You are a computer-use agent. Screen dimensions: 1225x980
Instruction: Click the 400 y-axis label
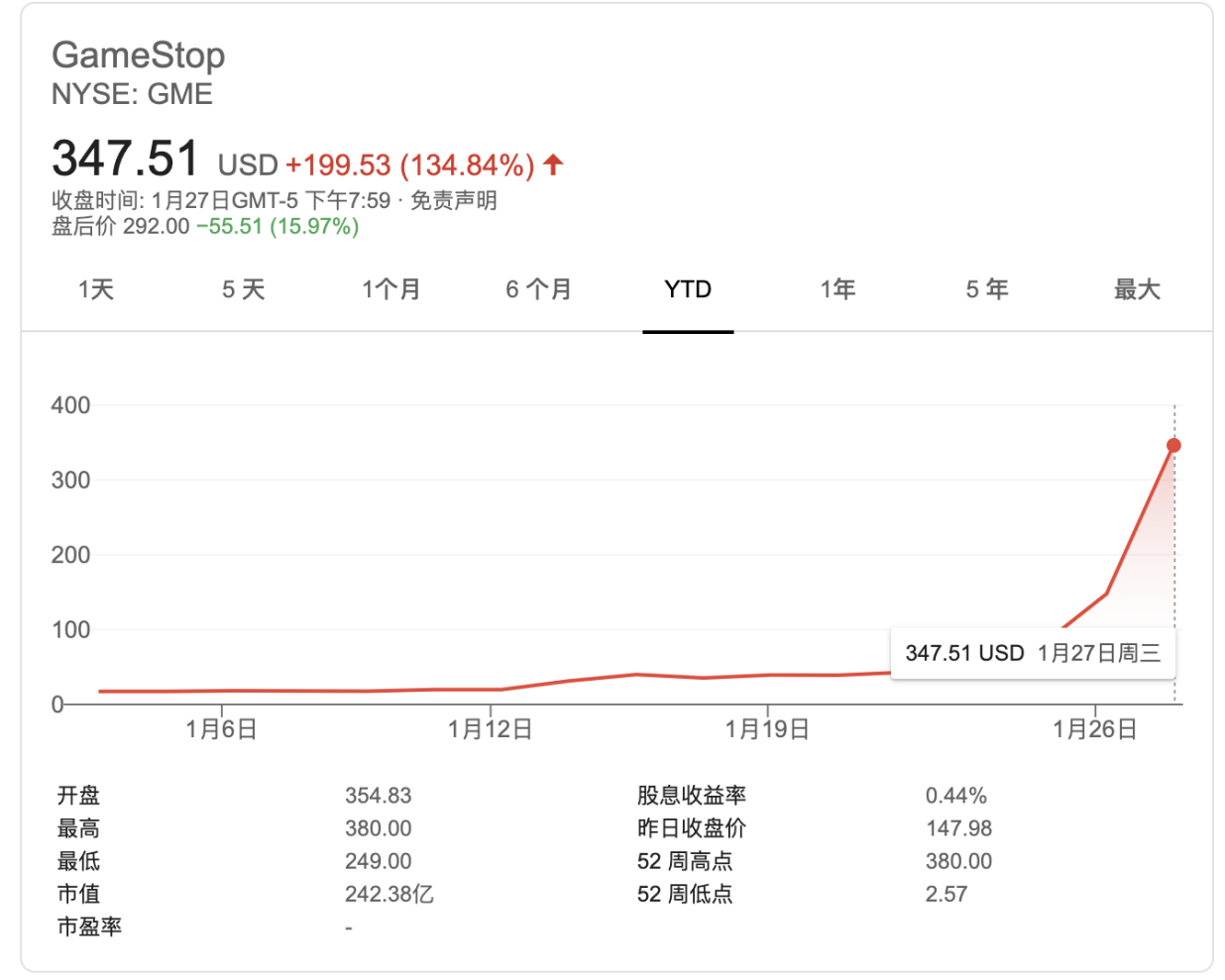pos(70,405)
